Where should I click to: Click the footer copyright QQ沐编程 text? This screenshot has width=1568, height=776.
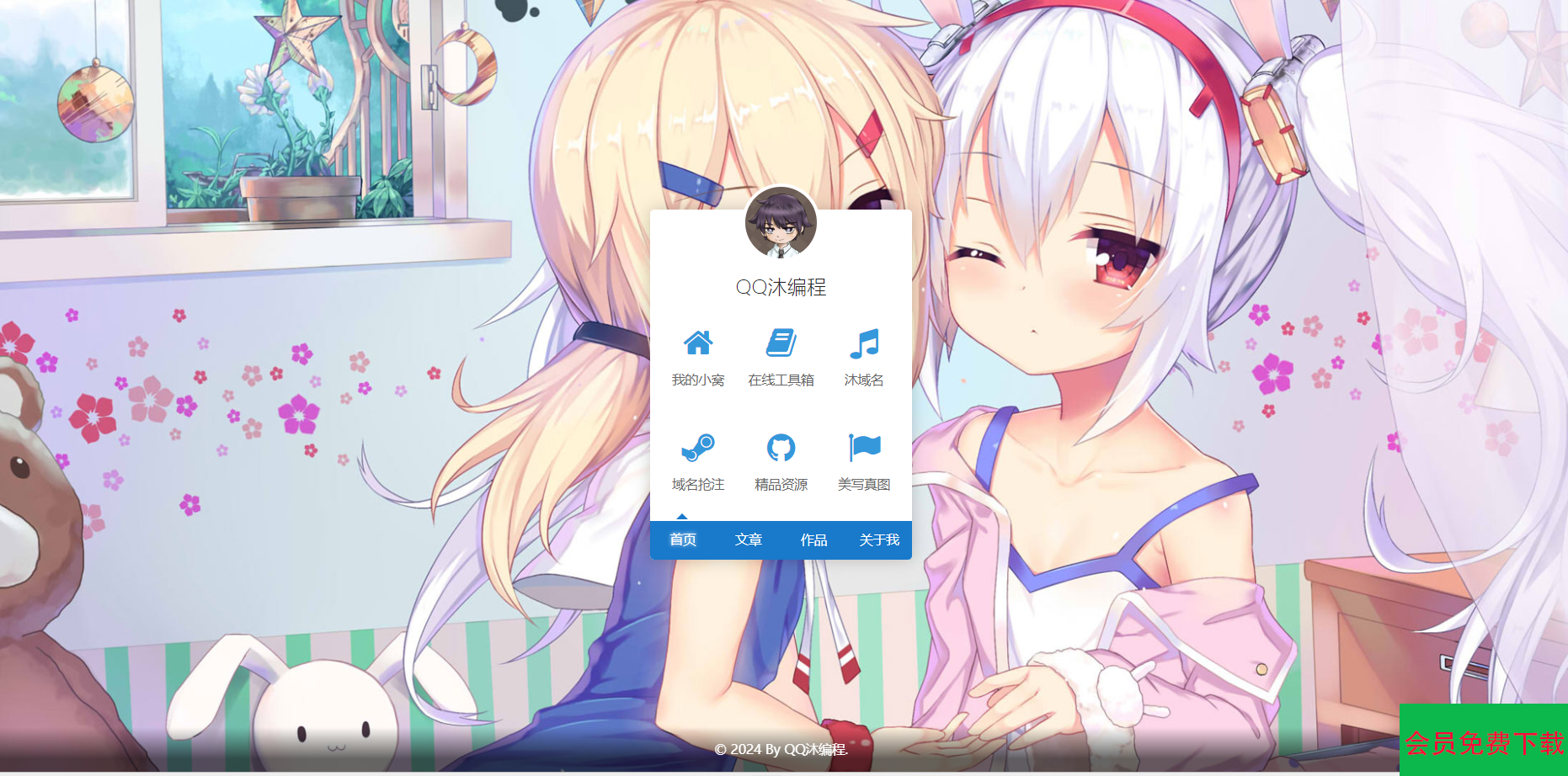pyautogui.click(x=814, y=750)
